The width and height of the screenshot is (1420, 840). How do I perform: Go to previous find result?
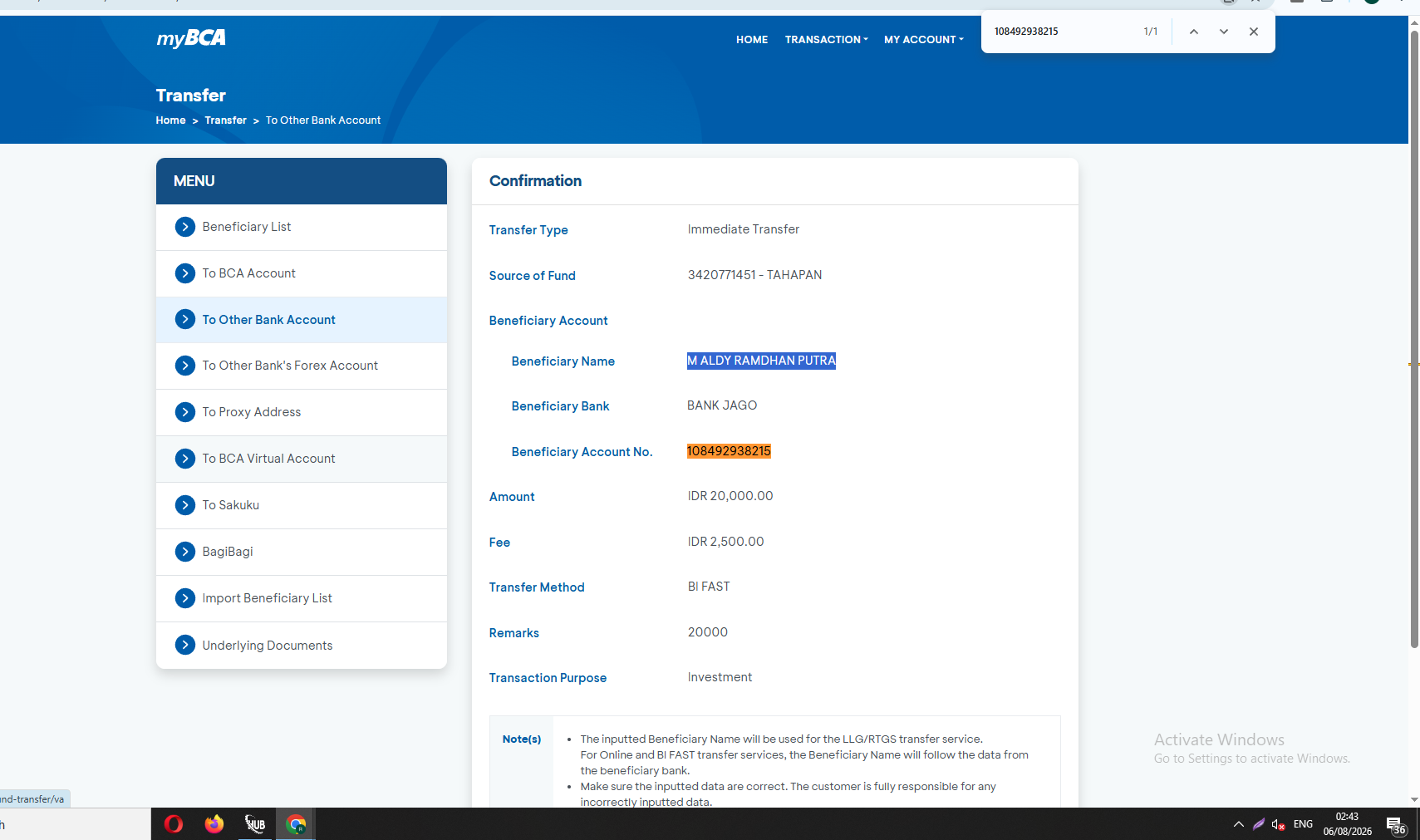coord(1194,32)
